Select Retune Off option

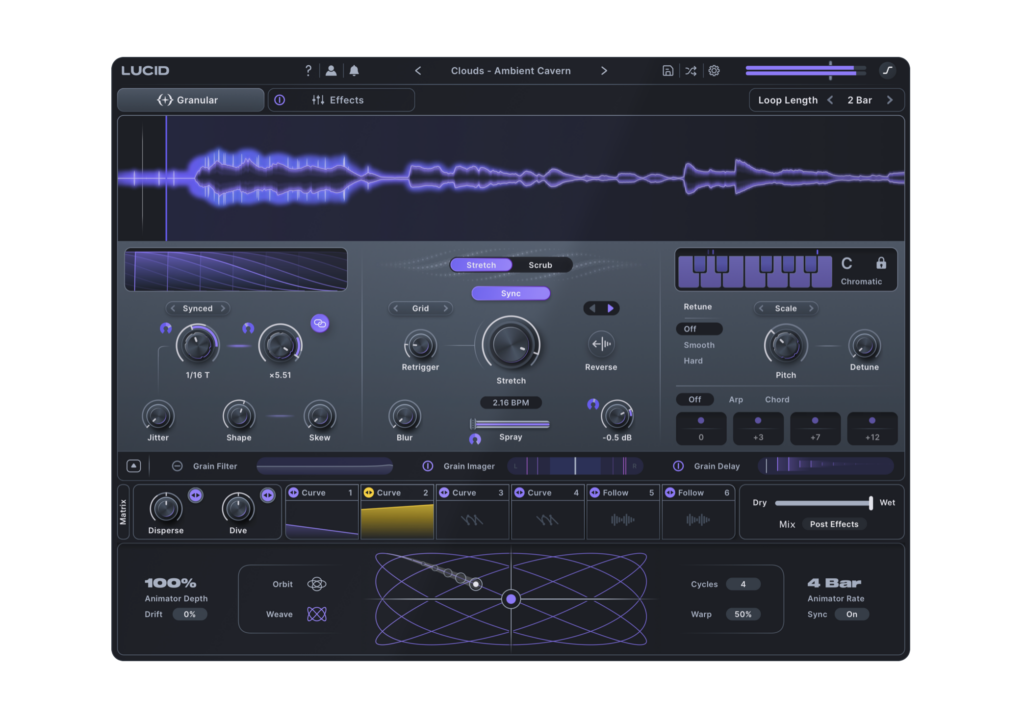pyautogui.click(x=699, y=328)
